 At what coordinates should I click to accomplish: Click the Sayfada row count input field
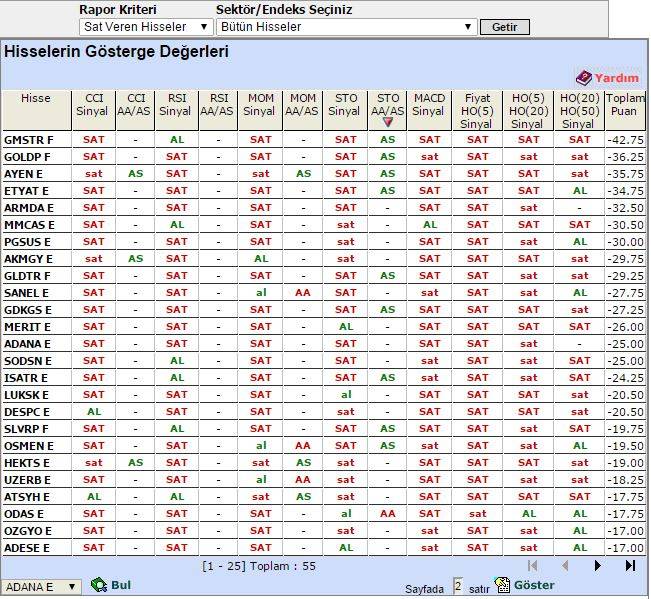[x=458, y=586]
